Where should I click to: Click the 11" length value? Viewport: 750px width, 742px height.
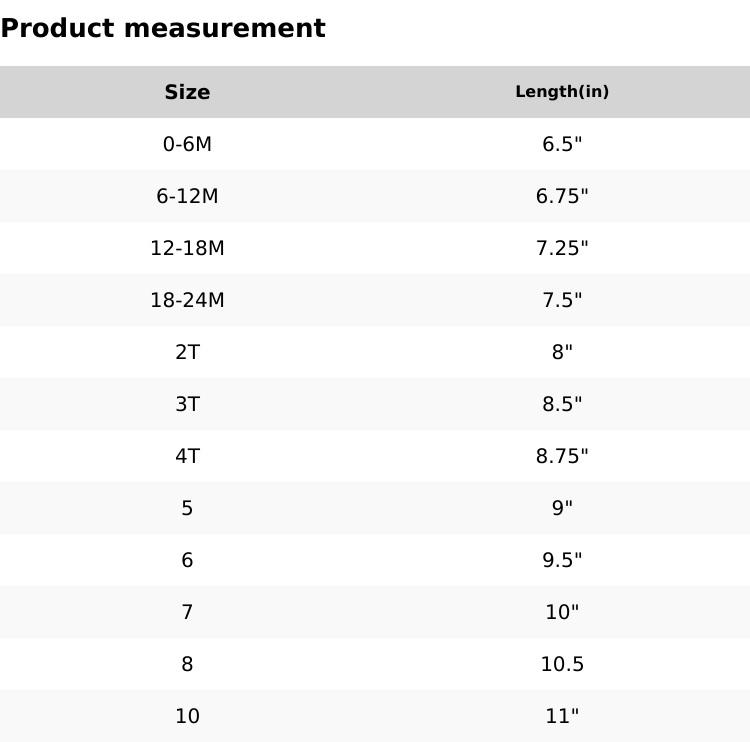coord(562,716)
